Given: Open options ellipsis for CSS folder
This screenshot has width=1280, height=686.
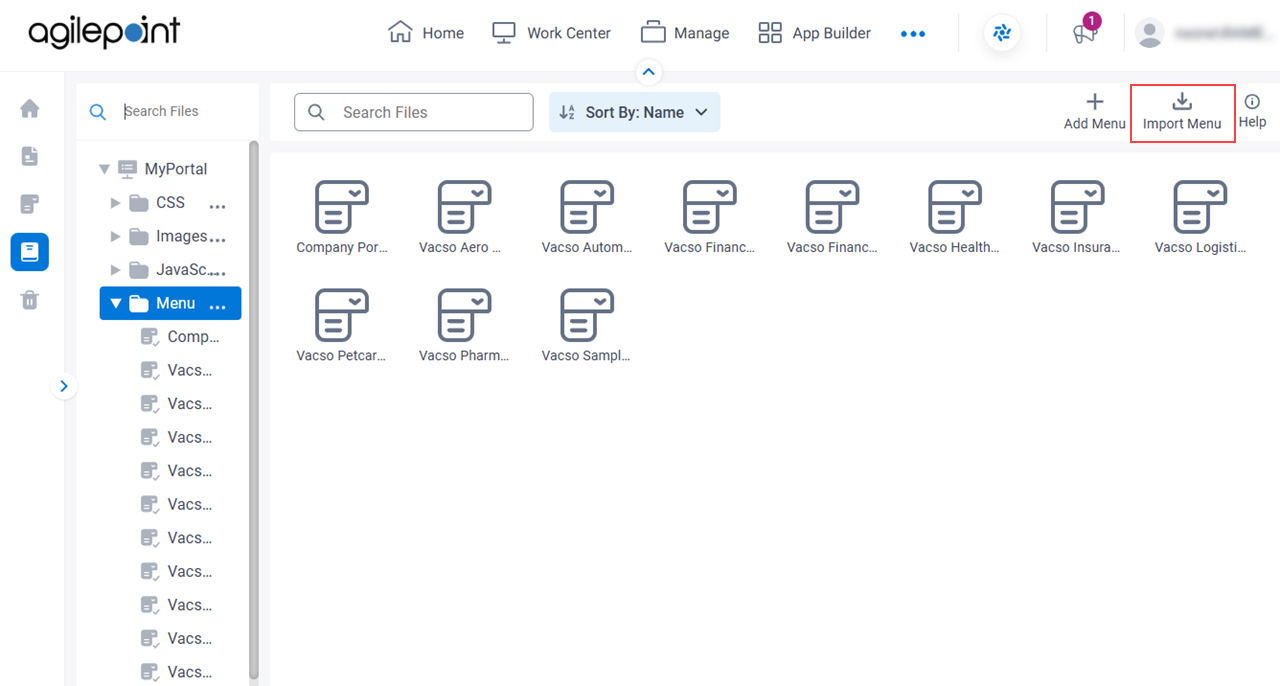Looking at the screenshot, I should click(x=217, y=206).
